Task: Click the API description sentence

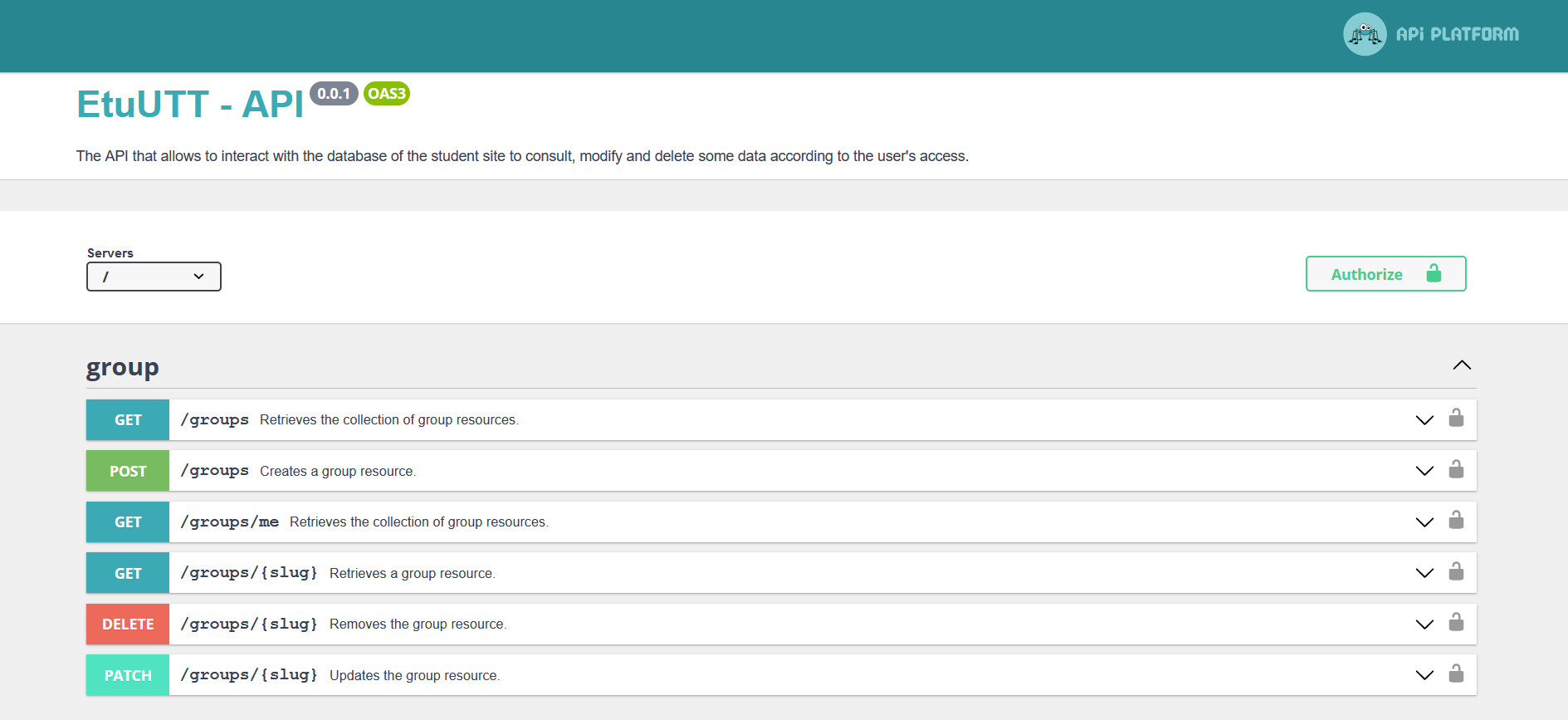Action: tap(522, 156)
